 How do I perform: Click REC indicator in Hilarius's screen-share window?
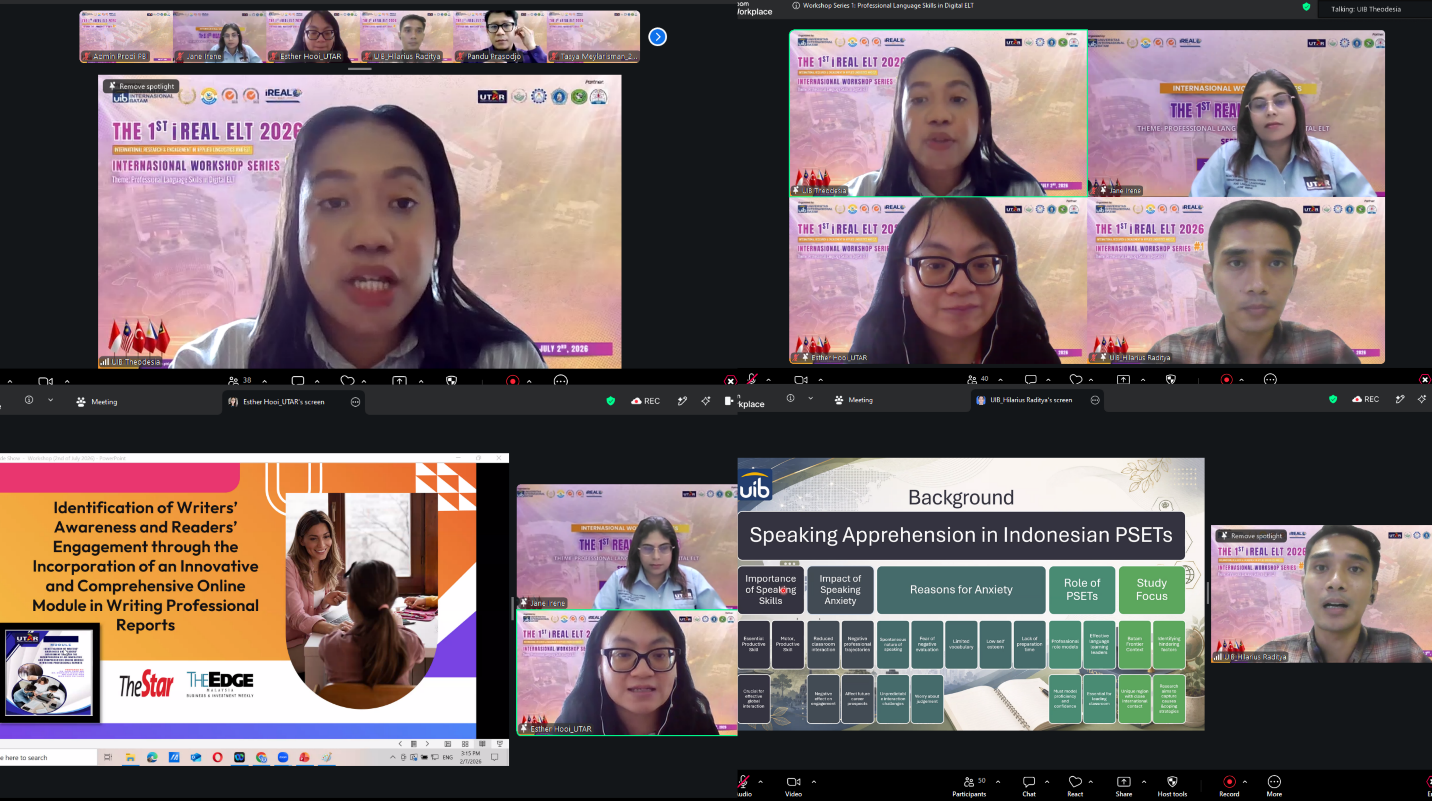1365,399
